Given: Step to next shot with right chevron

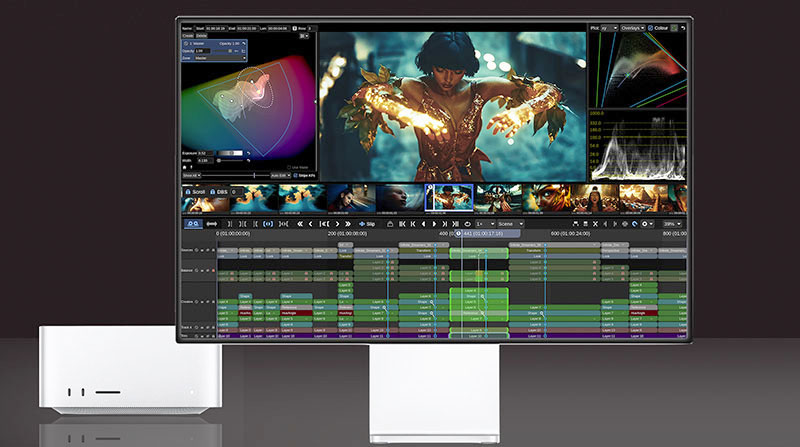Looking at the screenshot, I should (x=337, y=224).
